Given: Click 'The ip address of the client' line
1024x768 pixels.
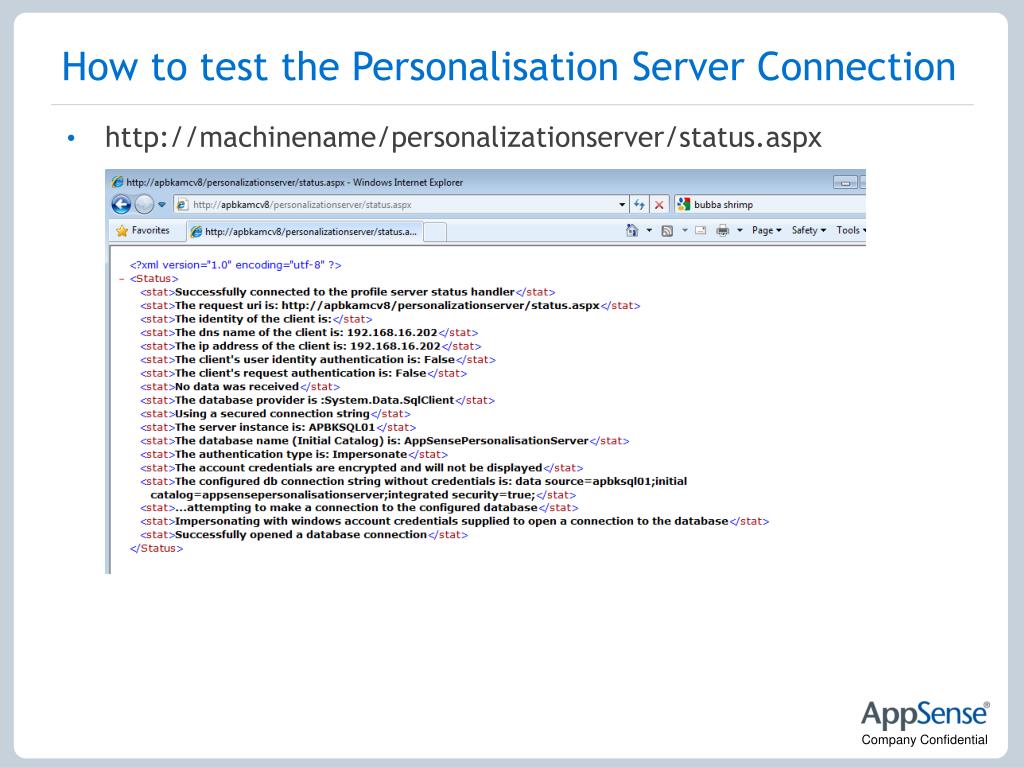Looking at the screenshot, I should pos(310,346).
